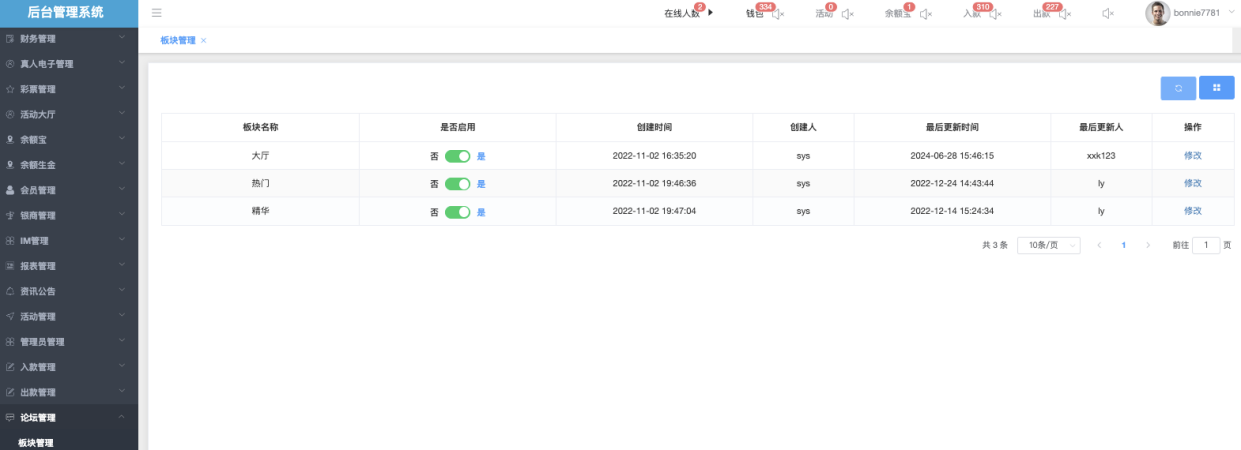Toggle the 入款 sound speaker icon
Image resolution: width=1241 pixels, height=450 pixels.
pos(995,14)
